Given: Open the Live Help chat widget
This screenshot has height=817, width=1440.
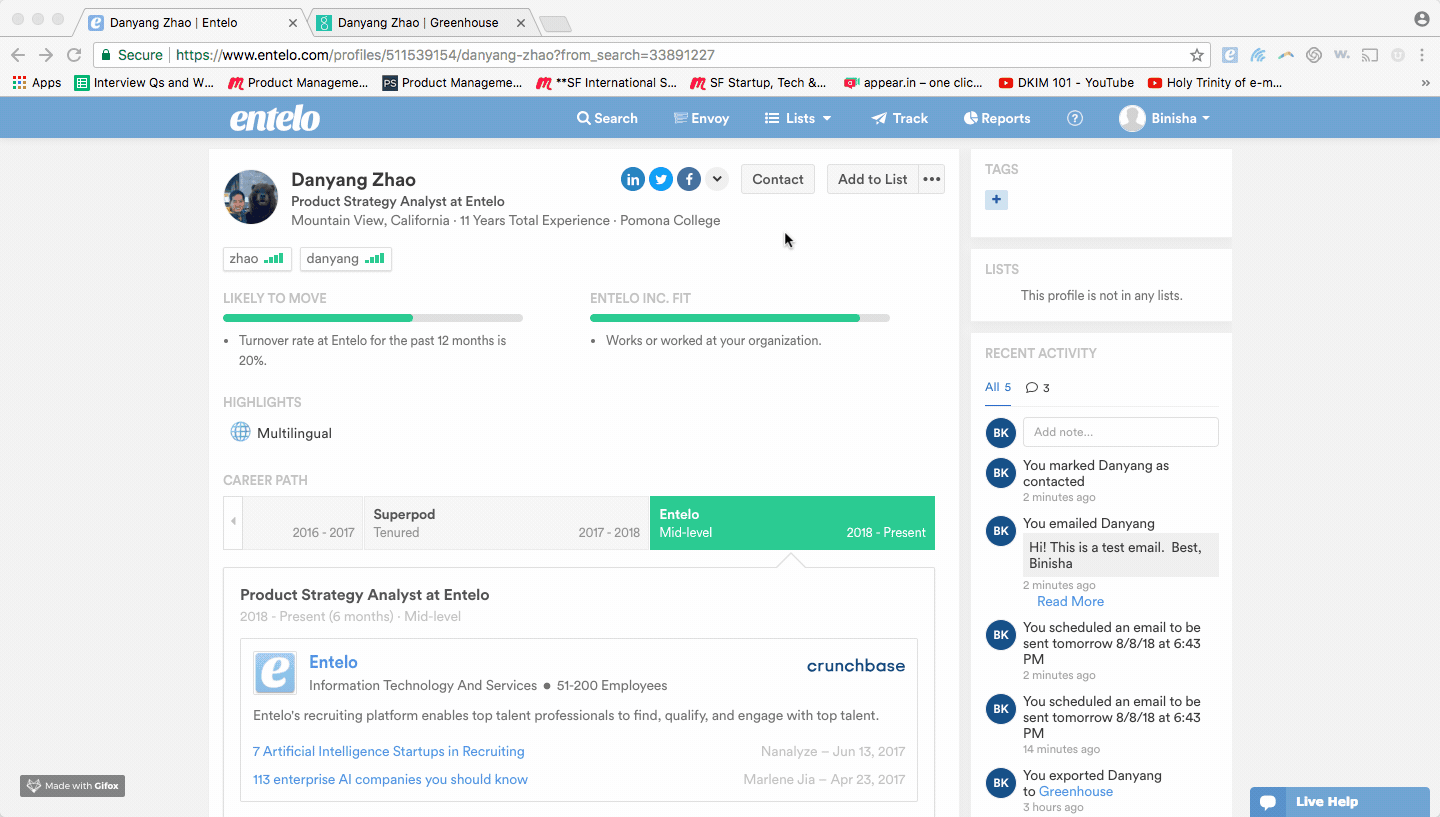Looking at the screenshot, I should (x=1339, y=802).
